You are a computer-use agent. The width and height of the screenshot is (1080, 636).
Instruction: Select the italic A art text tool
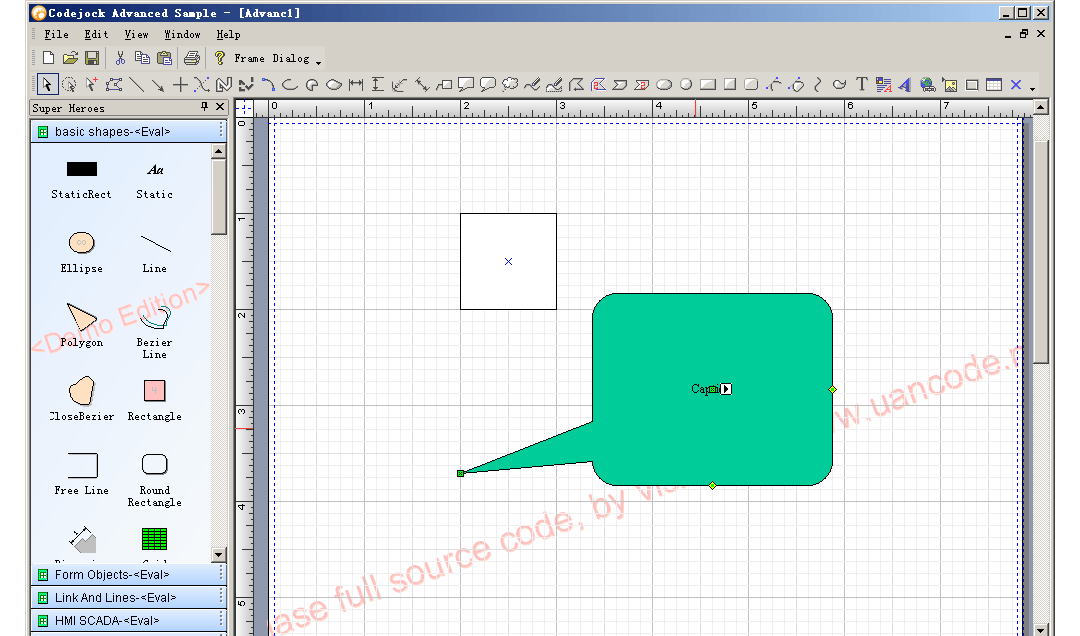905,85
